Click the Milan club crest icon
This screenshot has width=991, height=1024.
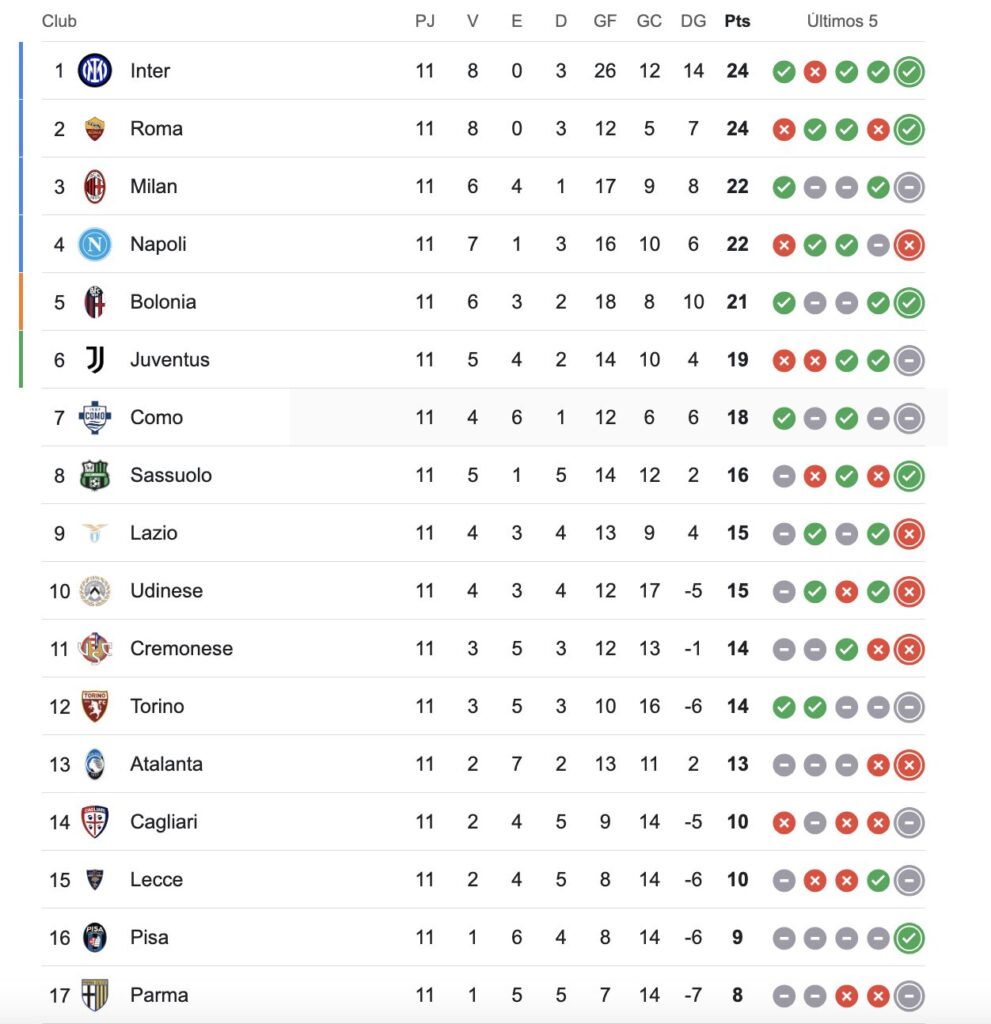[95, 187]
